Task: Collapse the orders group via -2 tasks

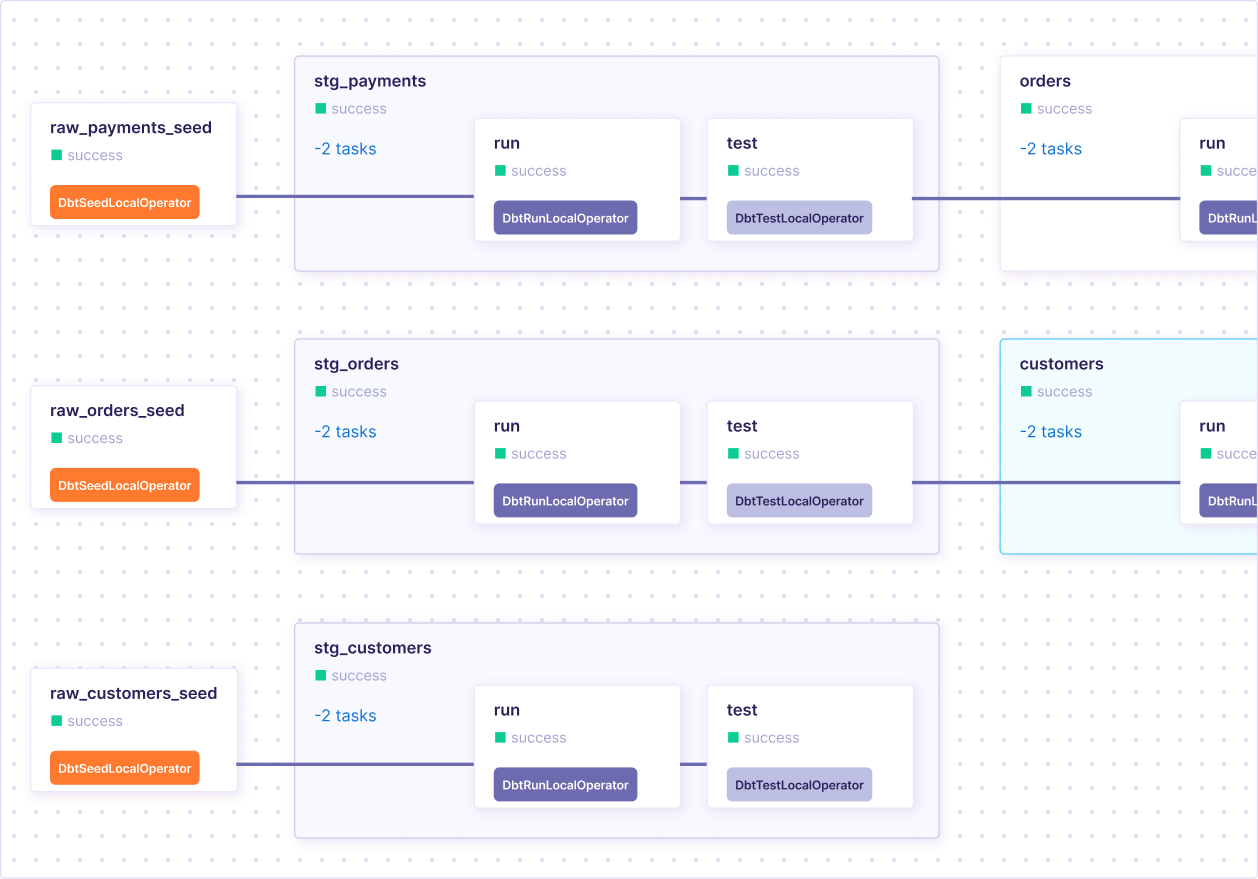Action: pos(1050,149)
